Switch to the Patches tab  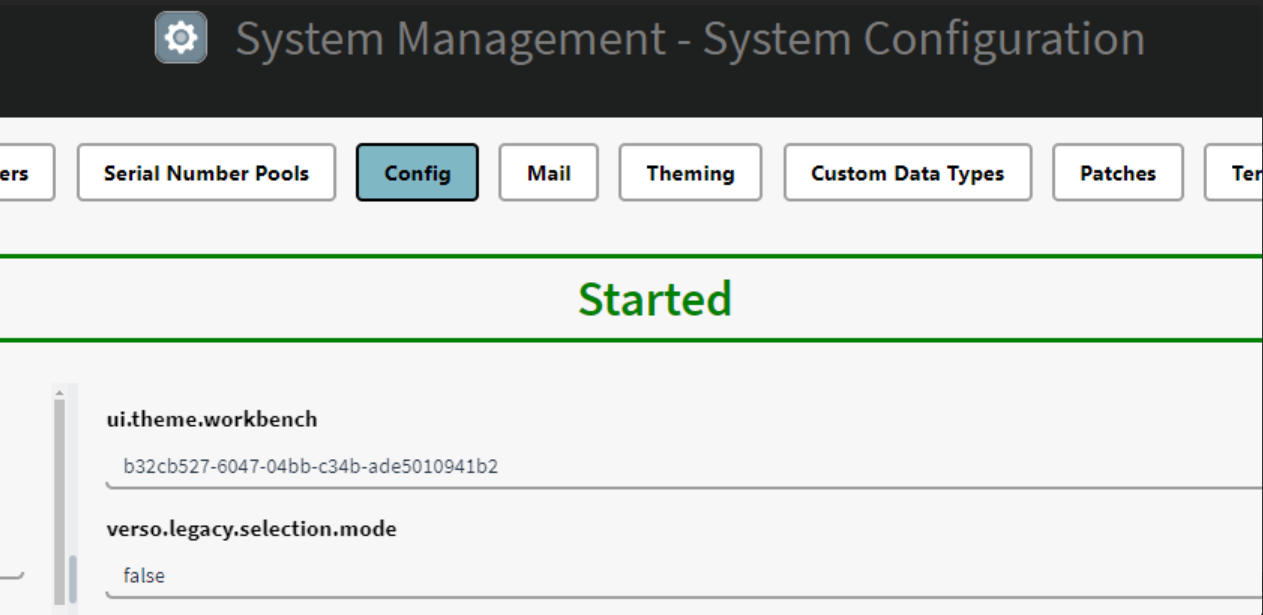pyautogui.click(x=1117, y=173)
